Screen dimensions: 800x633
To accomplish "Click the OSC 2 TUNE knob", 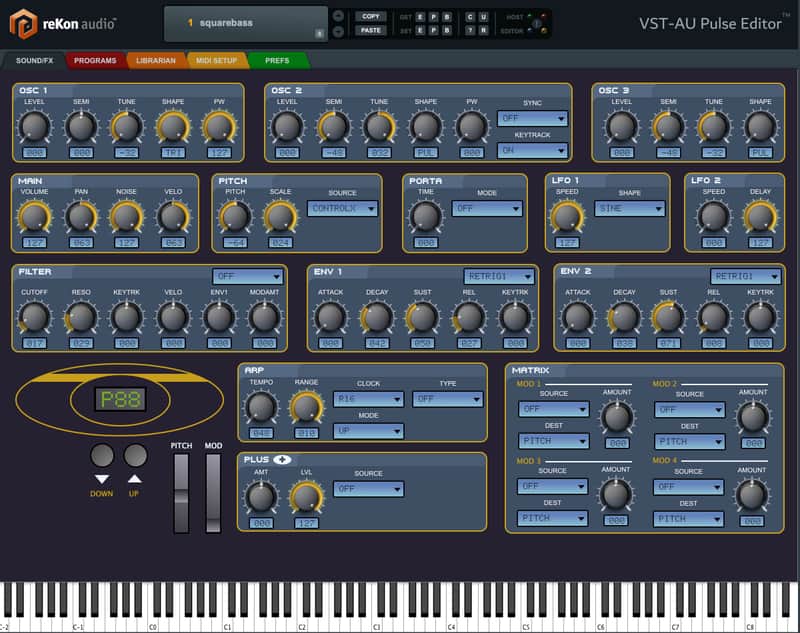I will pyautogui.click(x=379, y=126).
